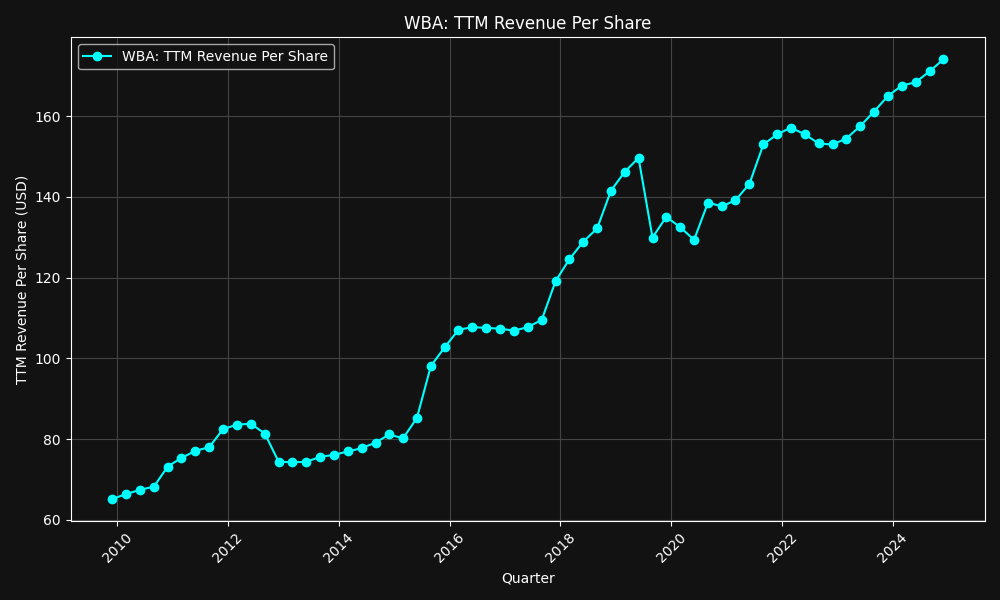Click the y-axis tick label 100
Image resolution: width=1000 pixels, height=600 pixels.
click(x=48, y=359)
